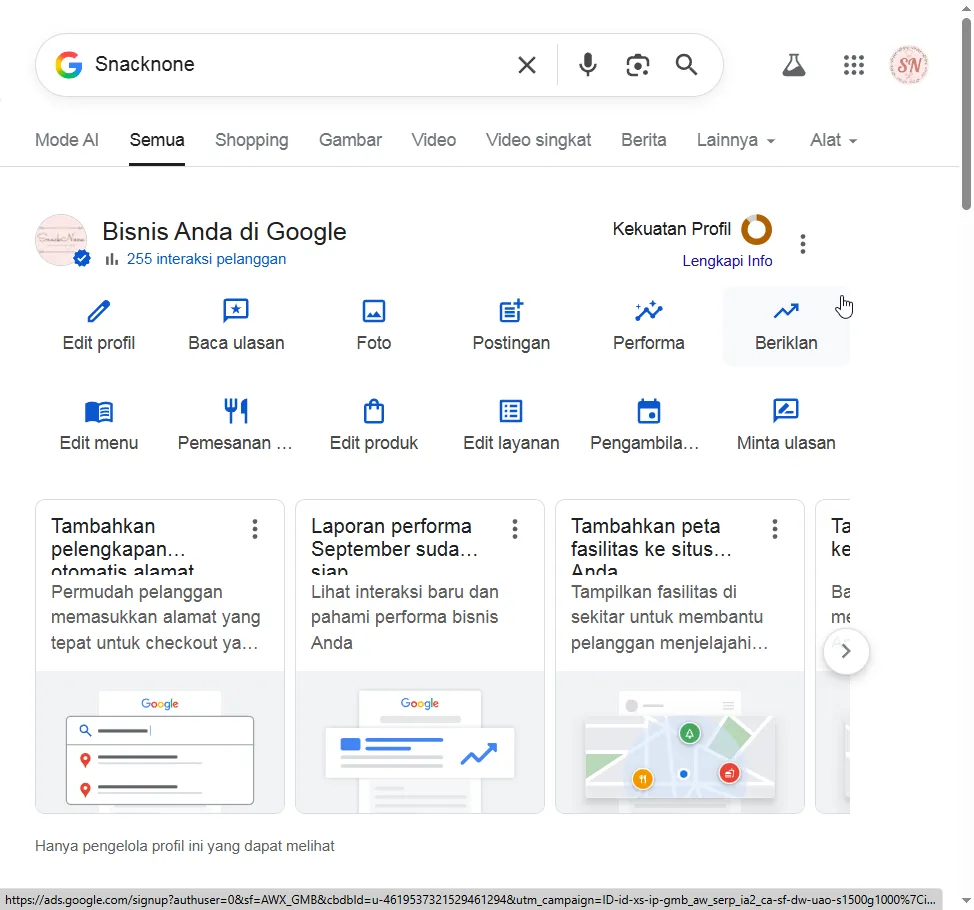Open the Shopping tab
This screenshot has height=910, width=974.
(x=252, y=140)
